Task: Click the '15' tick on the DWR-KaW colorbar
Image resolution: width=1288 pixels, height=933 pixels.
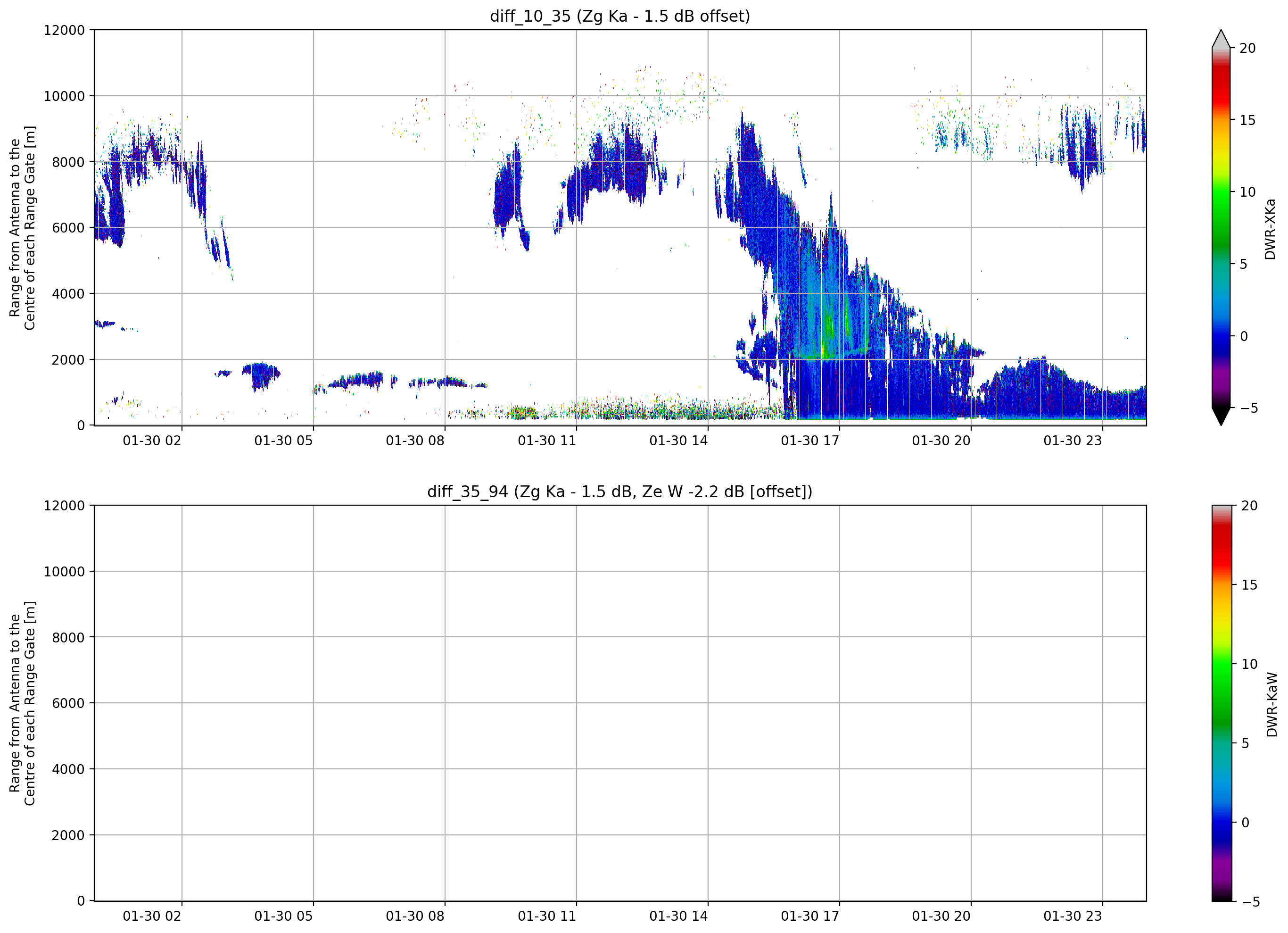Action: pyautogui.click(x=1249, y=585)
